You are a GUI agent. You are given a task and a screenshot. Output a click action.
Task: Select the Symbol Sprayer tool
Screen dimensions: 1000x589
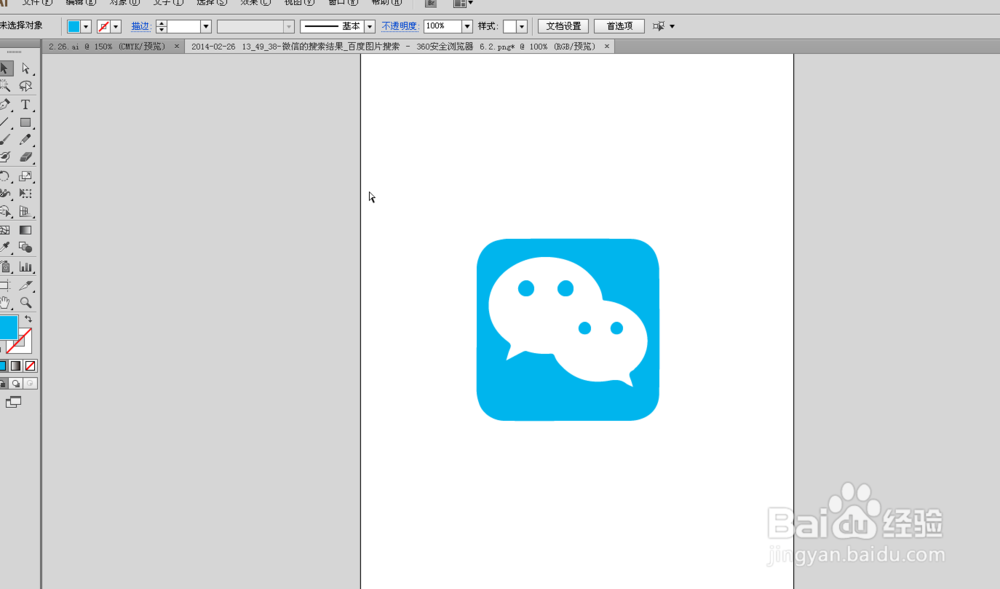[x=6, y=267]
